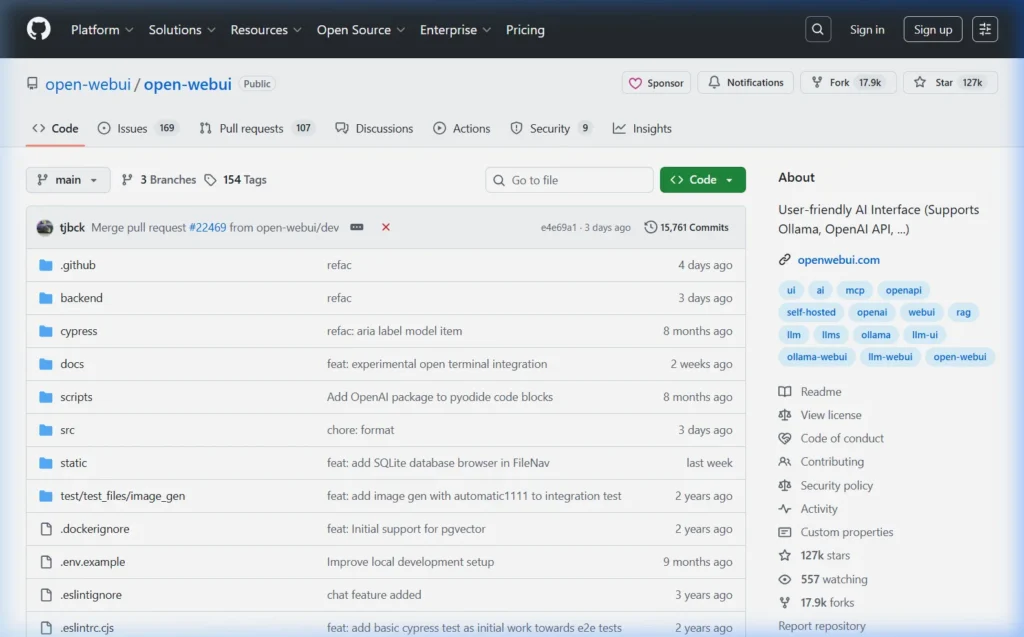The width and height of the screenshot is (1024, 637).
Task: Open commit history via the 15,761 Commits clock icon
Action: click(652, 227)
